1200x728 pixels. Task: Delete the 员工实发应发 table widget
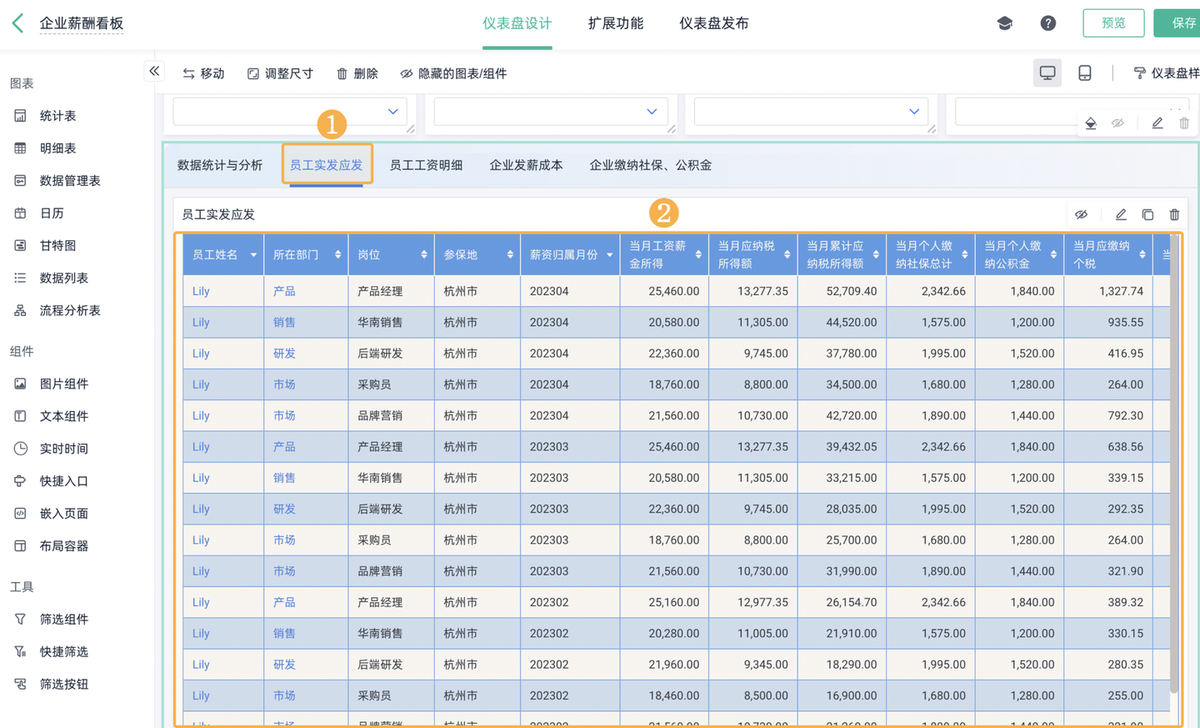[x=1174, y=214]
